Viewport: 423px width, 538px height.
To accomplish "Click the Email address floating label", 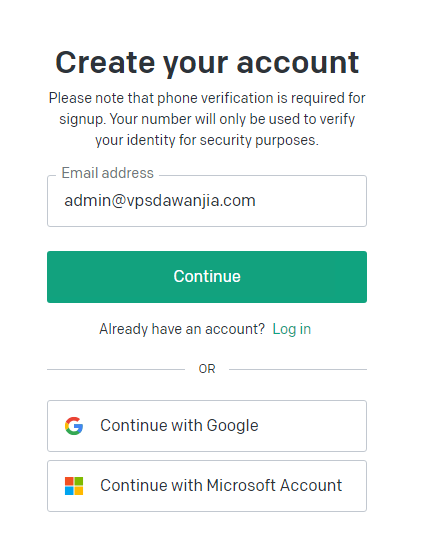I will click(107, 173).
